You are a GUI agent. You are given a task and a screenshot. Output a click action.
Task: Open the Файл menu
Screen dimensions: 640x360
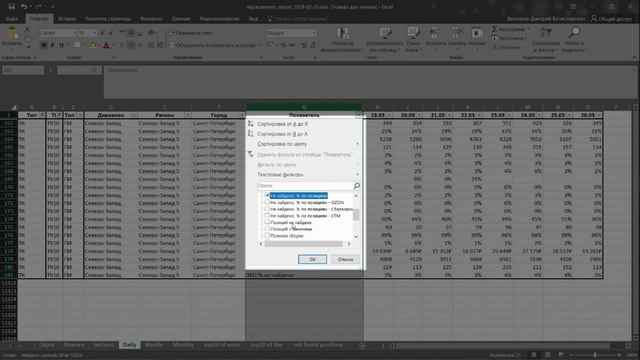[12, 19]
